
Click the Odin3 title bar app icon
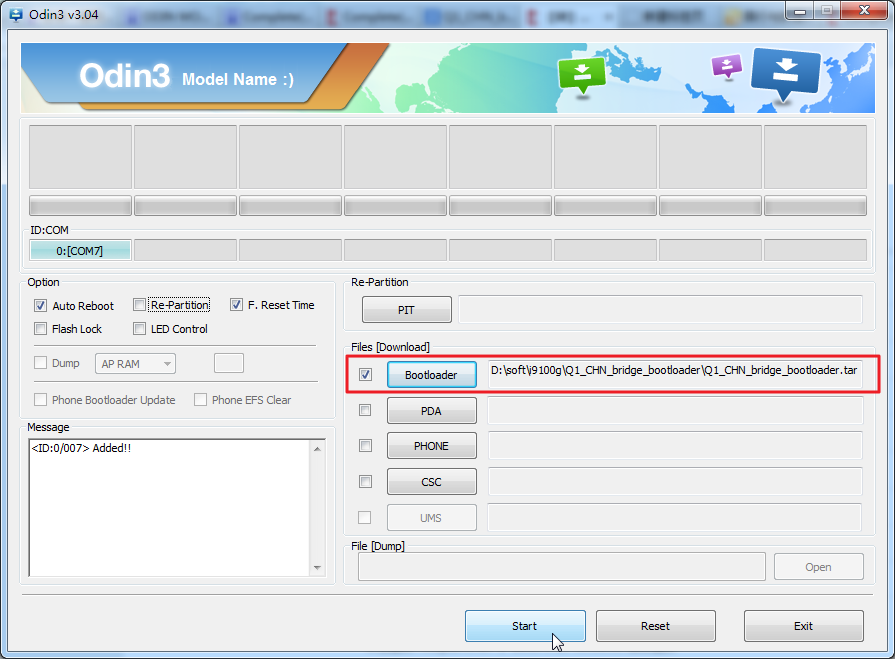(16, 14)
